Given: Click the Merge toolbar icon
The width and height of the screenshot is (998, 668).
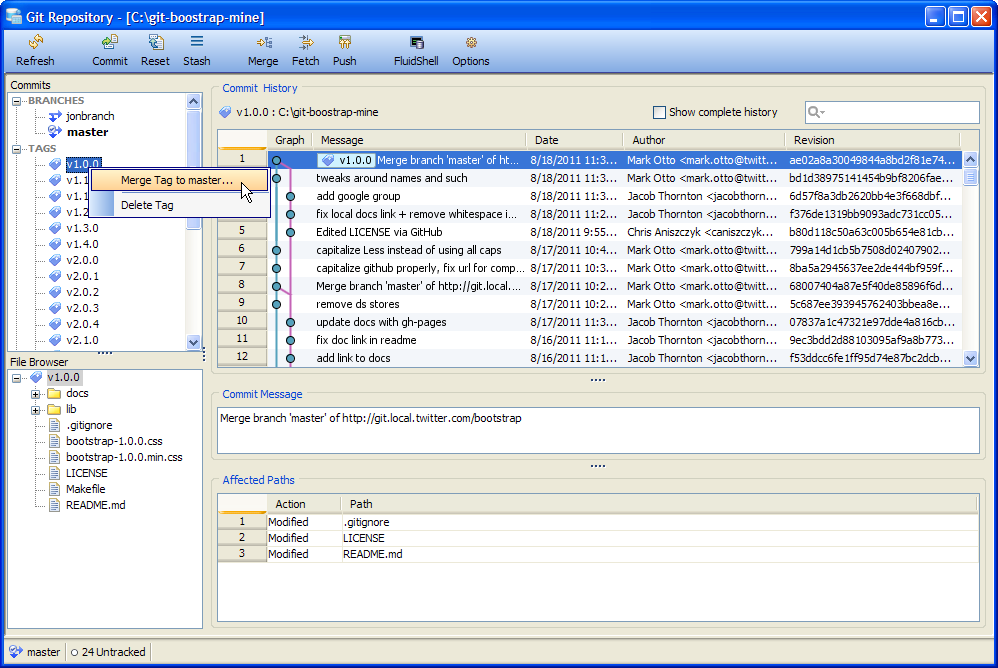Looking at the screenshot, I should click(264, 43).
